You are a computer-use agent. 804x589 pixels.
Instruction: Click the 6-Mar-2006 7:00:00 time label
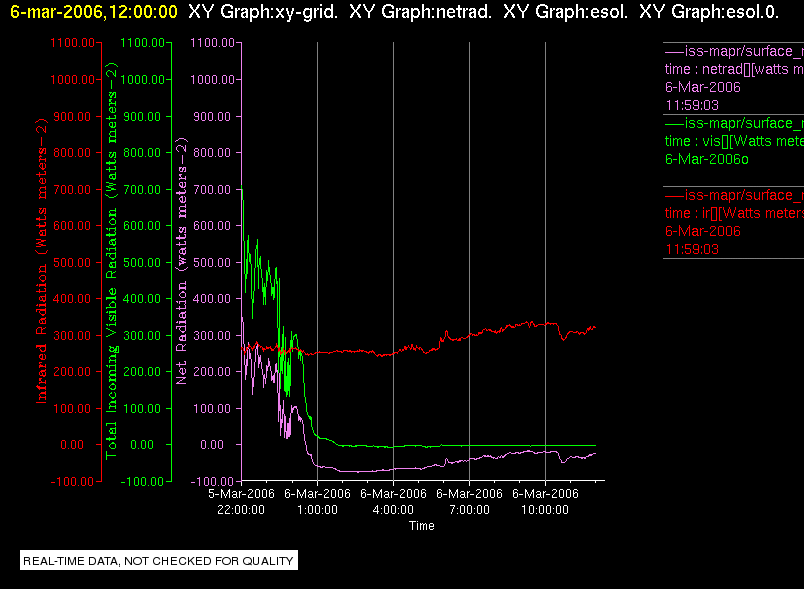tap(469, 502)
